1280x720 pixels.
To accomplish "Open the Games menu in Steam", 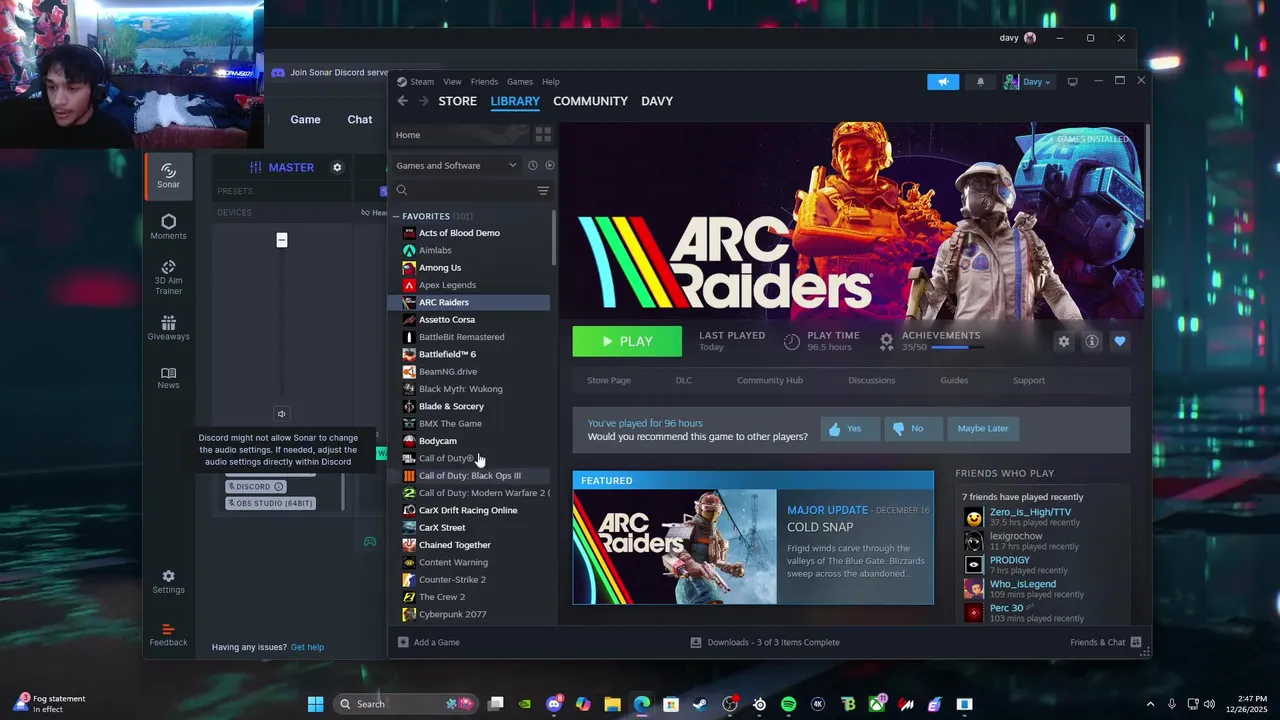I will (x=520, y=82).
